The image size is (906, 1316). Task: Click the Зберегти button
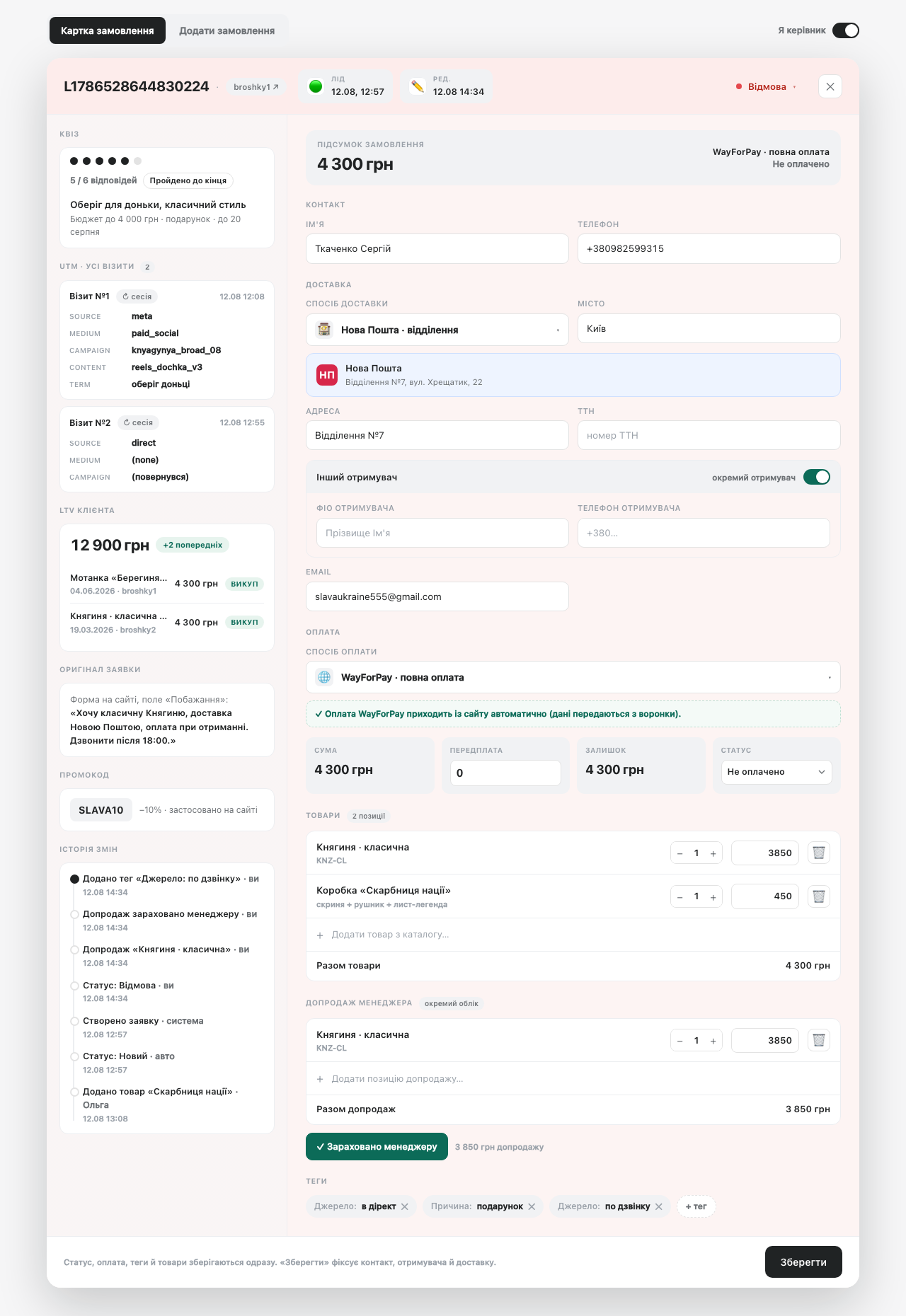pyautogui.click(x=803, y=1262)
